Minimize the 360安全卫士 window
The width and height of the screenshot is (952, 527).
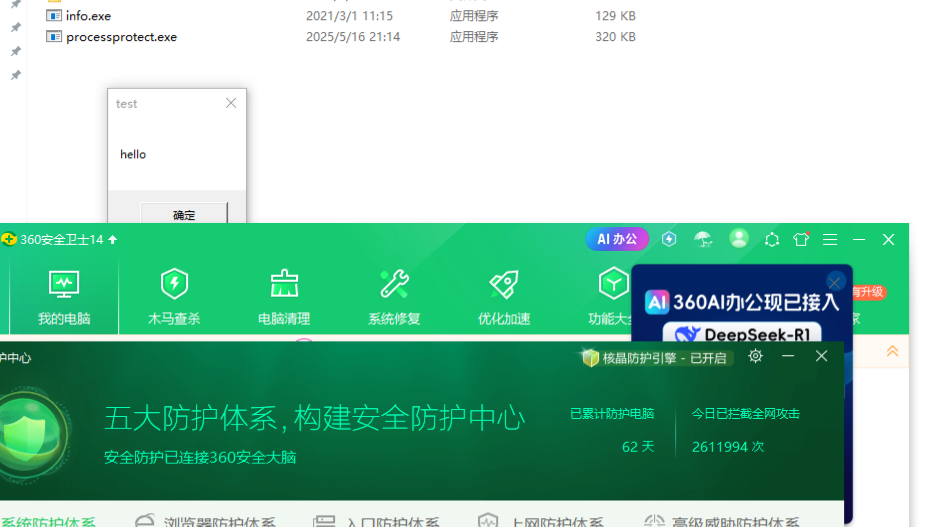point(859,240)
